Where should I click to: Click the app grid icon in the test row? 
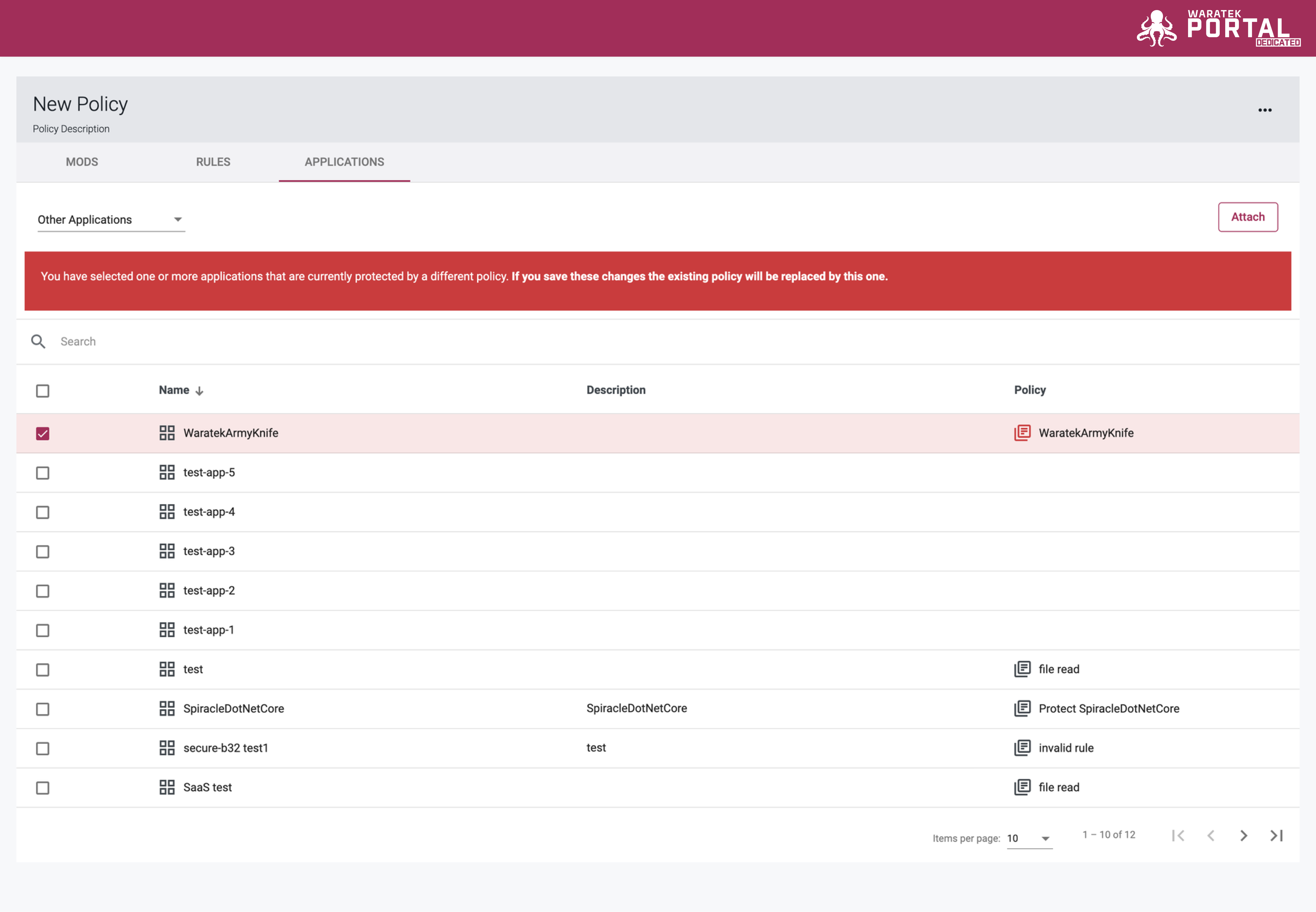(x=167, y=670)
